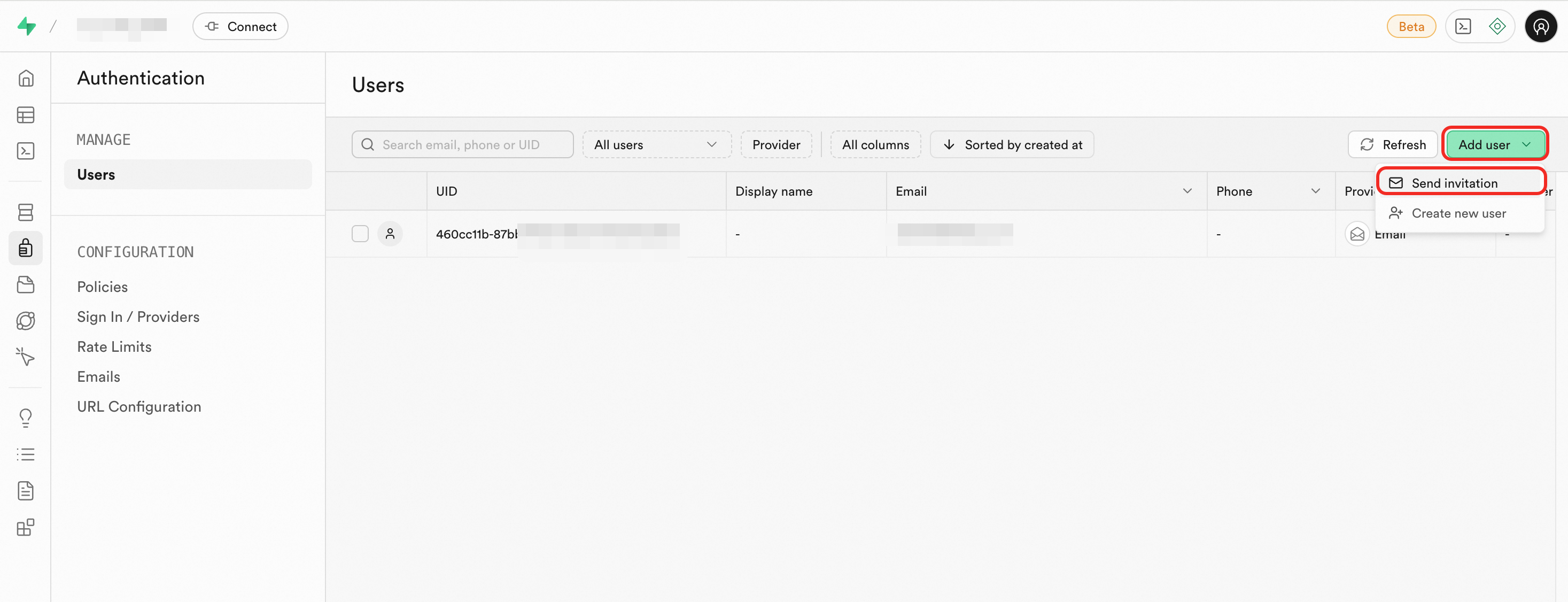Open the Table Editor sidebar icon

[26, 114]
